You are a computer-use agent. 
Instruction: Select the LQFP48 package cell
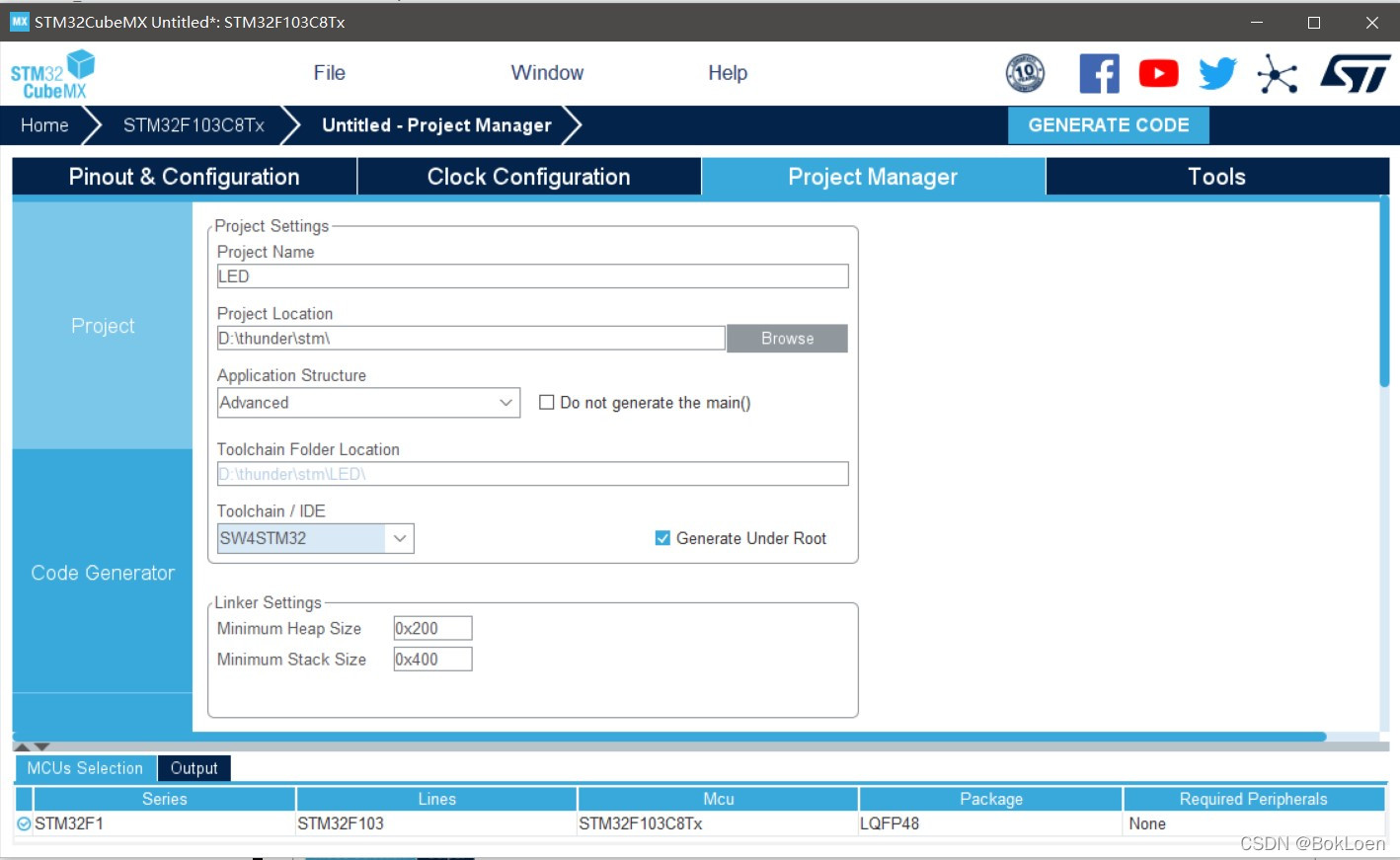tap(991, 823)
